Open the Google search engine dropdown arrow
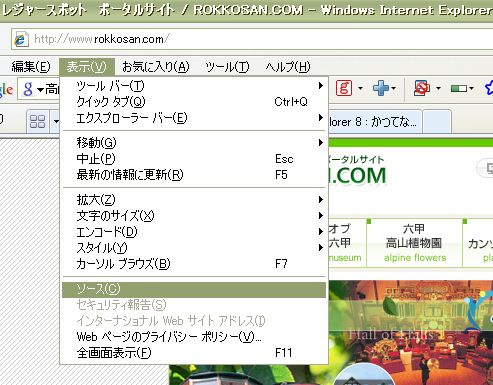493x385 pixels. point(40,89)
